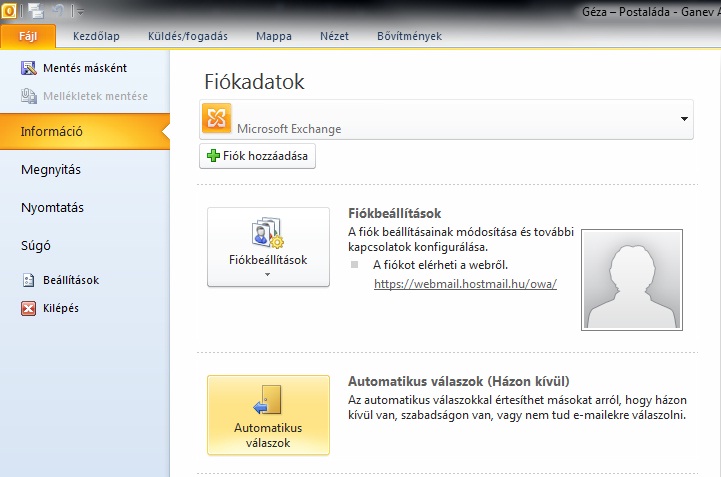Viewport: 721px width, 477px height.
Task: Open the webmail.hostmail.hu/owa link
Action: 465,284
